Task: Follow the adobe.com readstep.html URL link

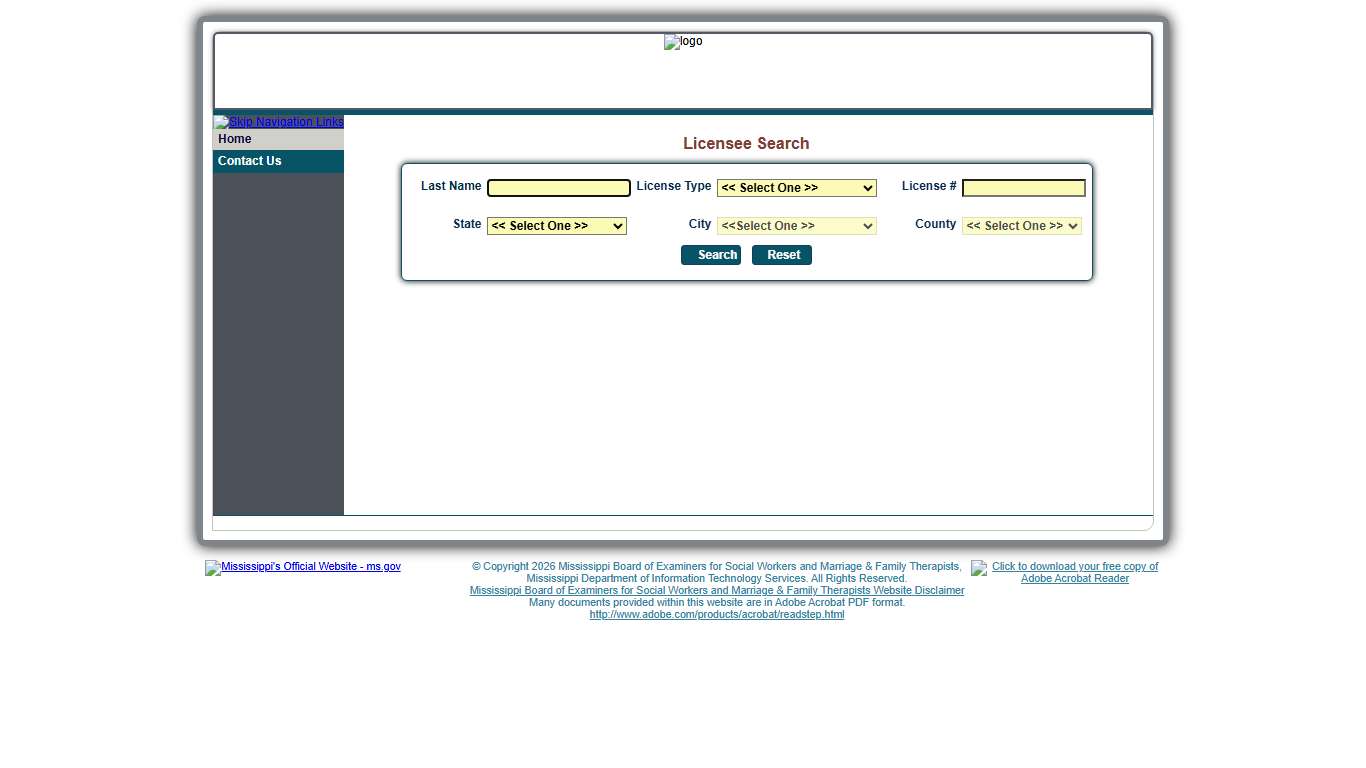Action: click(716, 615)
